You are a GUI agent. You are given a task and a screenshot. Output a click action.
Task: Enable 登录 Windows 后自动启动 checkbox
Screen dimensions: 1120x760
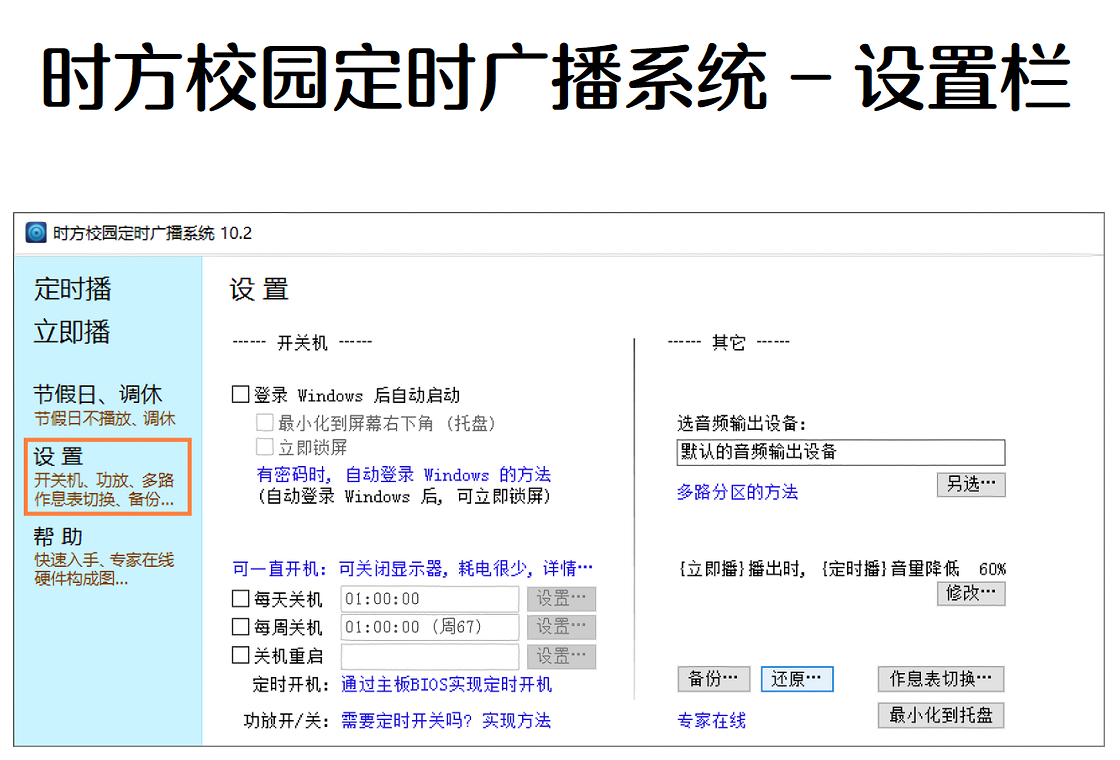pyautogui.click(x=241, y=395)
